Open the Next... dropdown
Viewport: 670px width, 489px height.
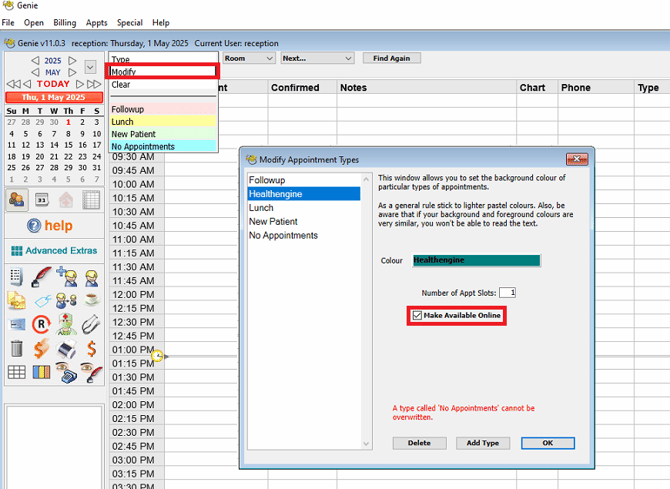click(x=316, y=59)
